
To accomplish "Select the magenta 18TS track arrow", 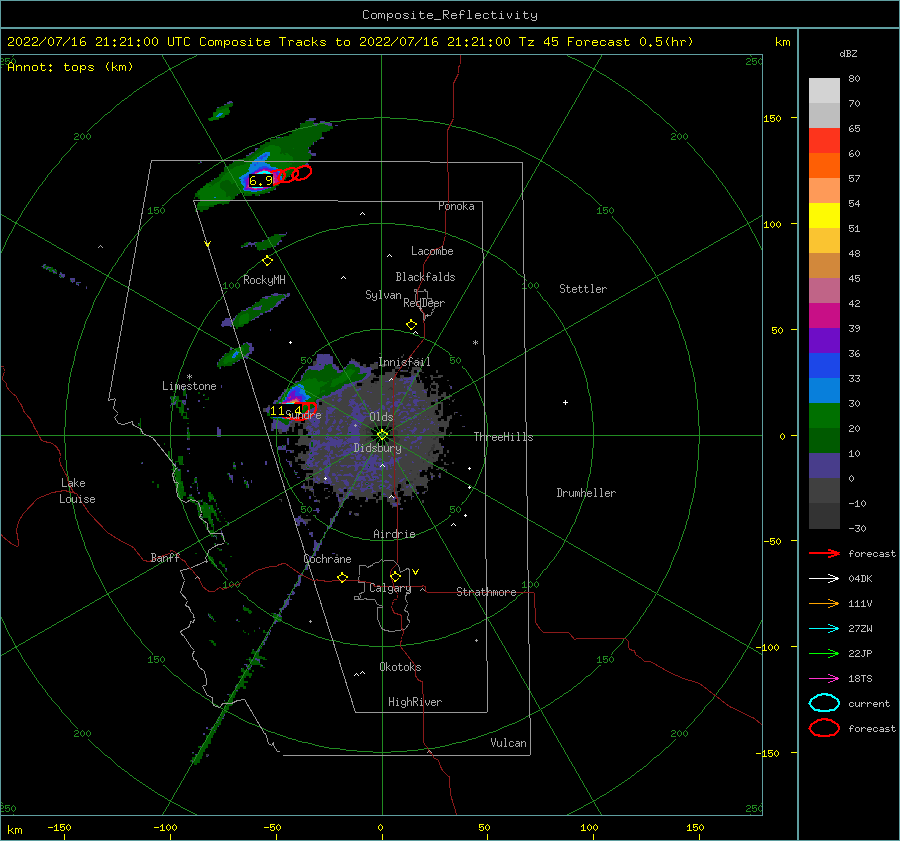I will click(824, 679).
